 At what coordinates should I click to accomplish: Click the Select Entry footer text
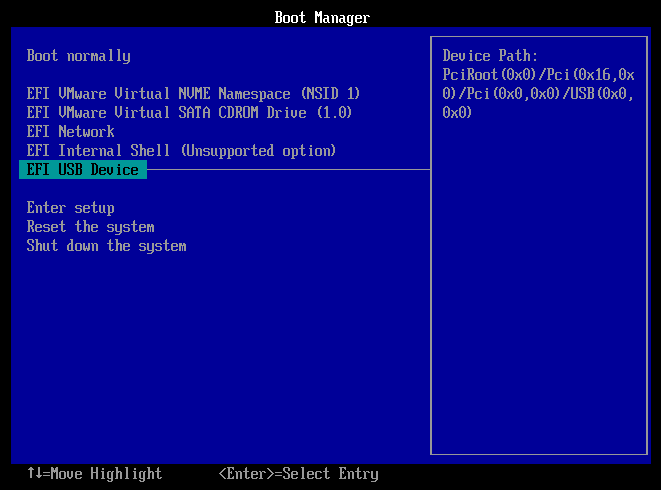pyautogui.click(x=331, y=474)
